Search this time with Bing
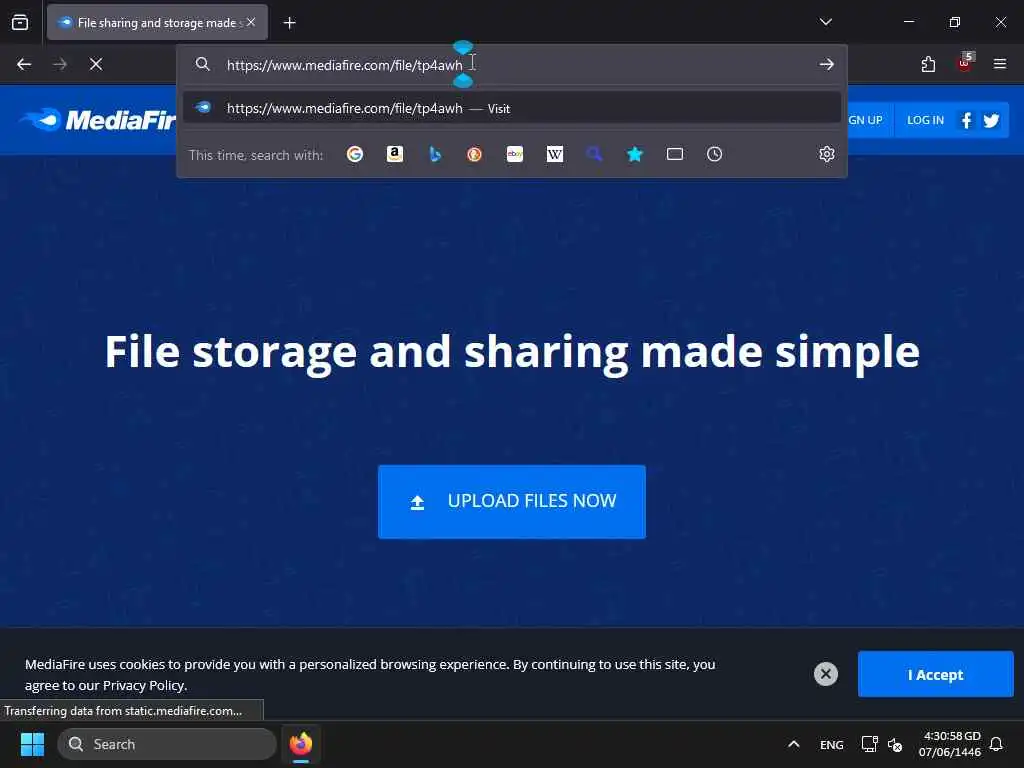This screenshot has height=768, width=1024. pos(435,154)
